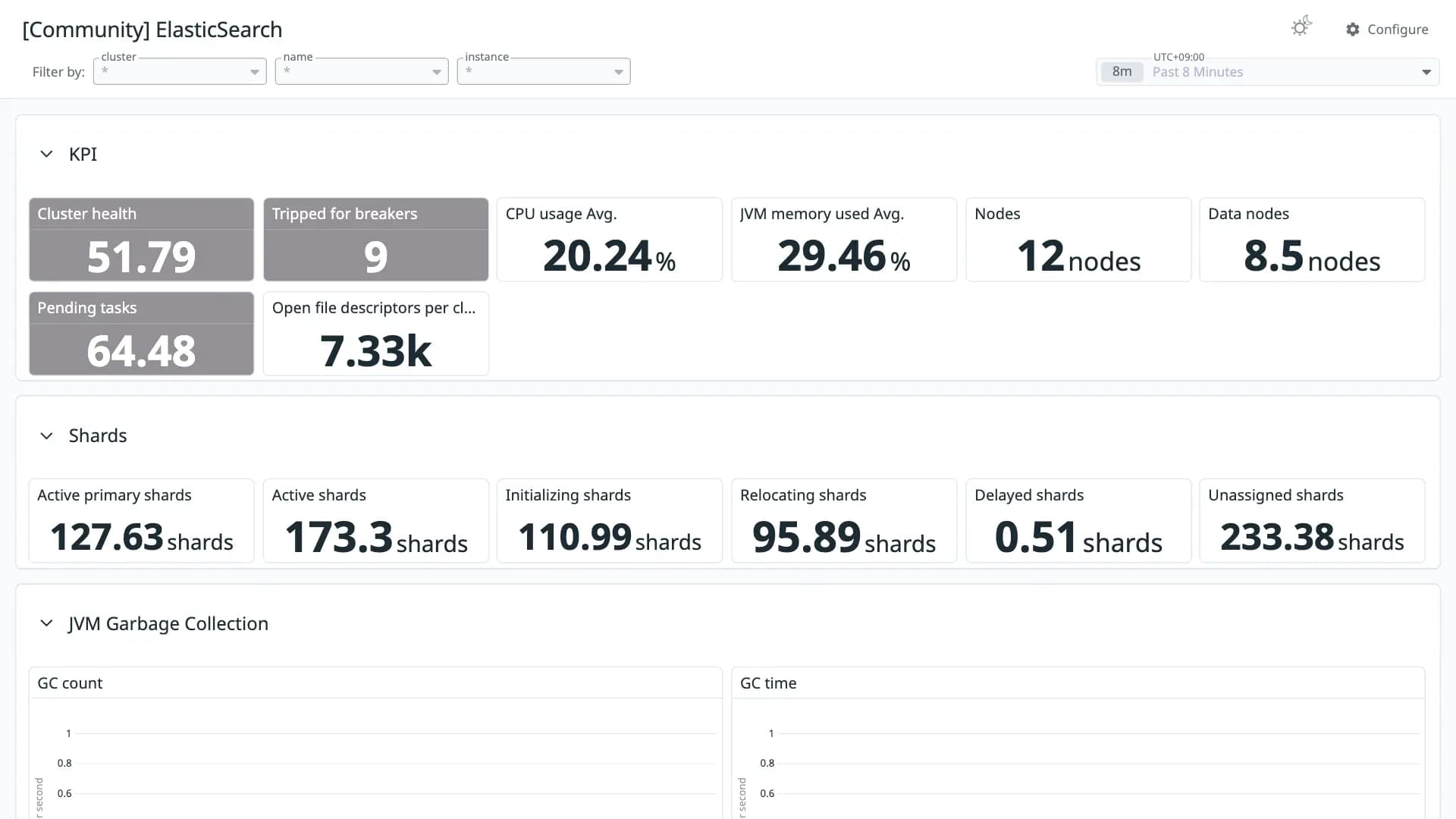This screenshot has width=1456, height=819.
Task: Click the GC time graph title
Action: pos(768,683)
